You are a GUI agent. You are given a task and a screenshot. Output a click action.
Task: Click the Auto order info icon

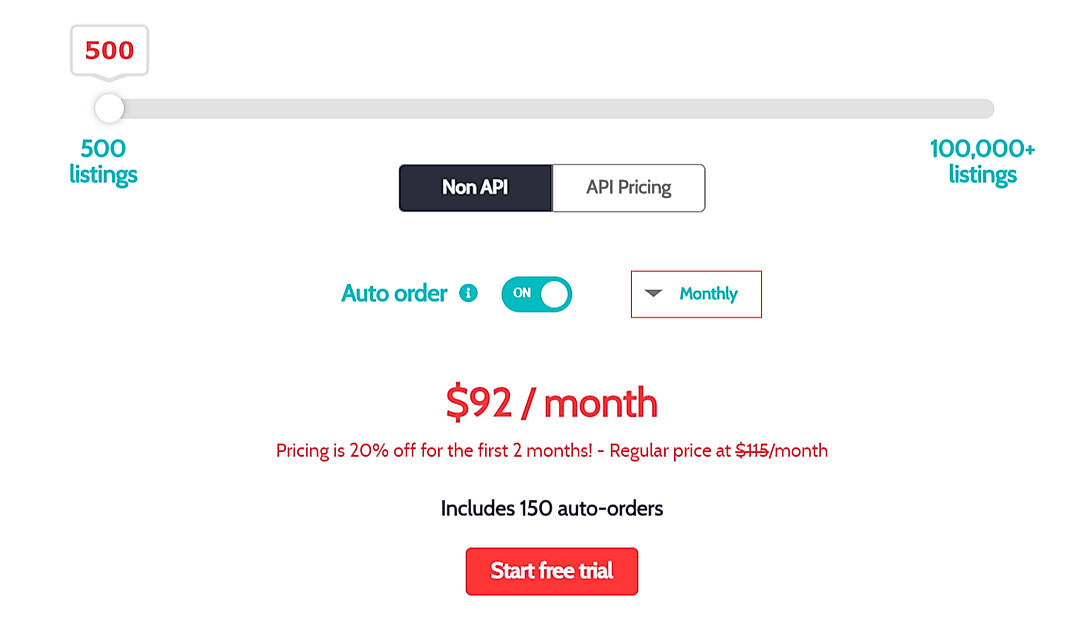coord(468,293)
